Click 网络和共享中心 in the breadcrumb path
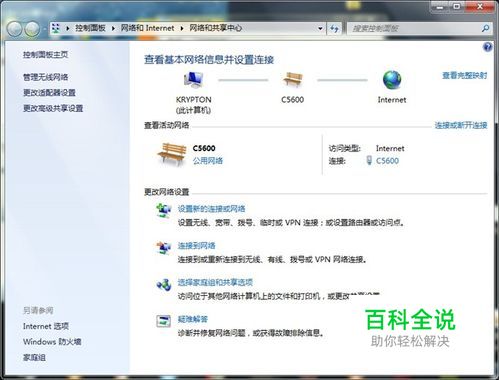The image size is (499, 380). point(216,28)
